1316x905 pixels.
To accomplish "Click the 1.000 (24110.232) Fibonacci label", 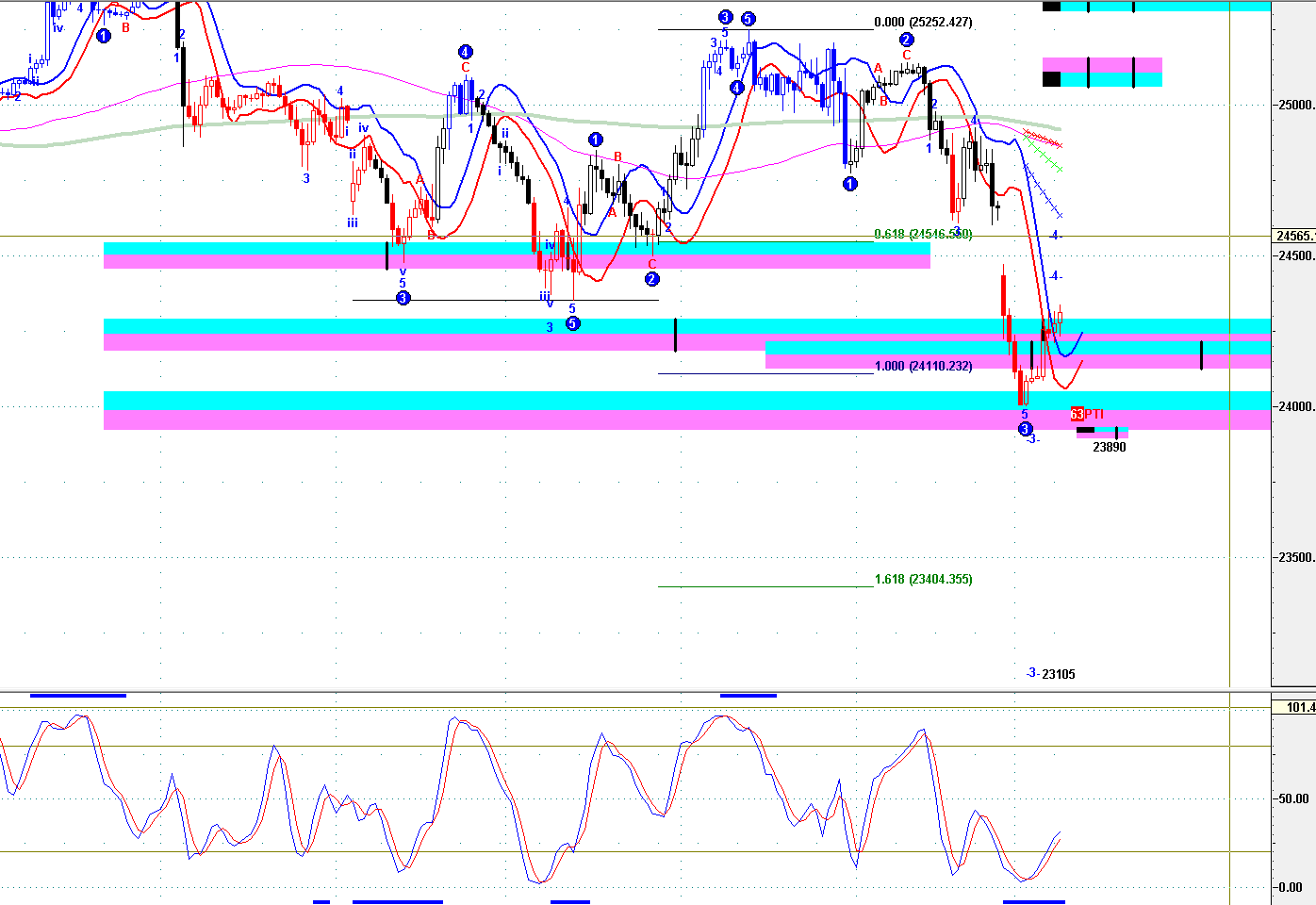I will click(923, 366).
